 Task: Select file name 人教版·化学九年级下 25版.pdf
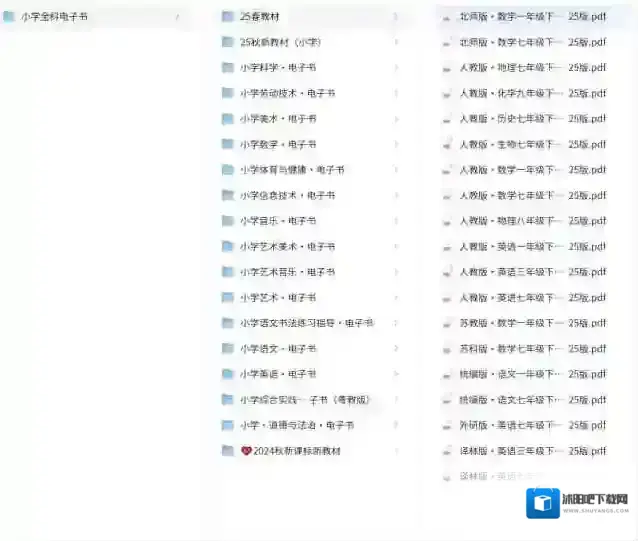pyautogui.click(x=533, y=93)
